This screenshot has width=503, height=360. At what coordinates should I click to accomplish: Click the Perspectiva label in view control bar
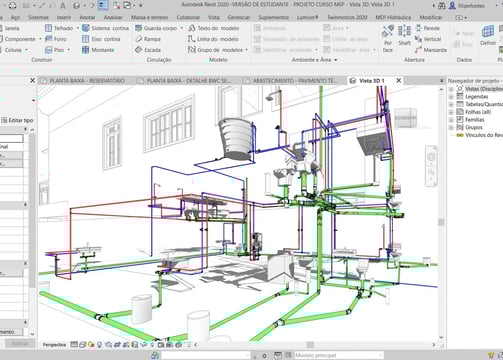coord(54,345)
